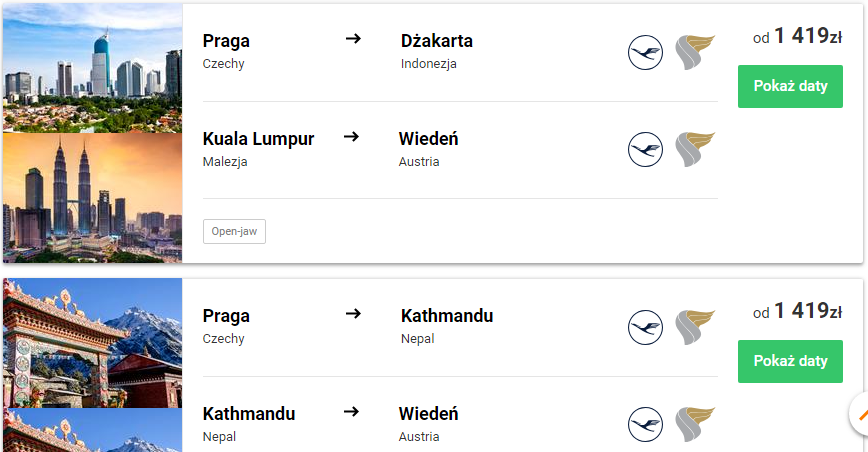
Task: Click Lufthansa logo on Kathmandu–Wiedeń row
Action: coord(645,424)
